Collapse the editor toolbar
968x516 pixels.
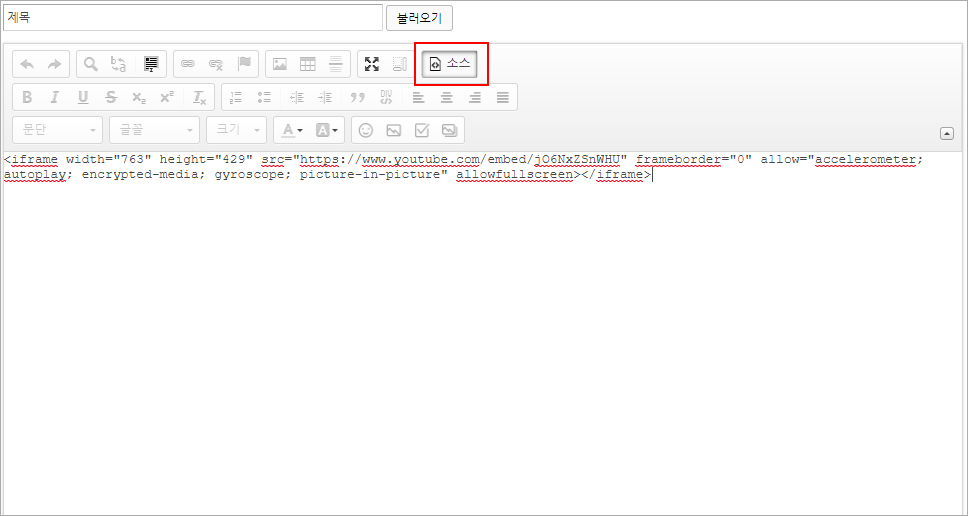tap(947, 133)
